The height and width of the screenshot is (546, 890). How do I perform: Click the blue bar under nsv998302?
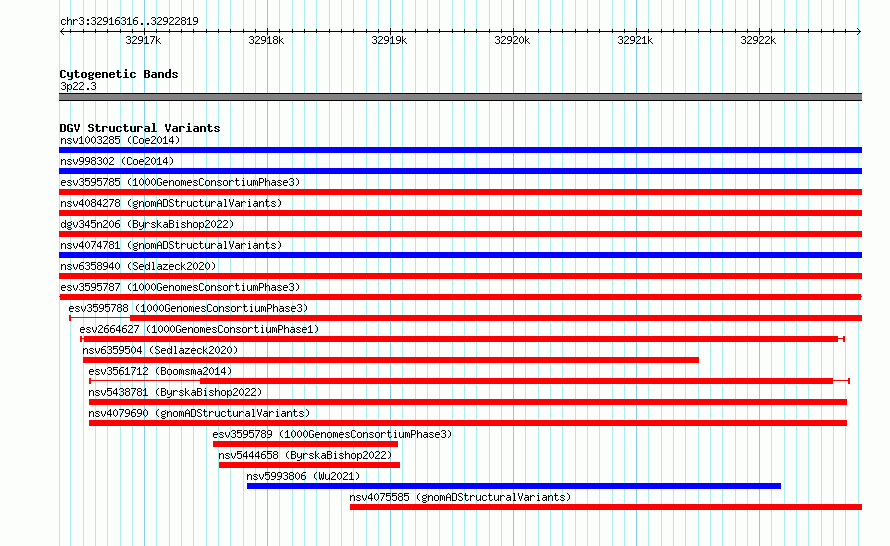(460, 171)
